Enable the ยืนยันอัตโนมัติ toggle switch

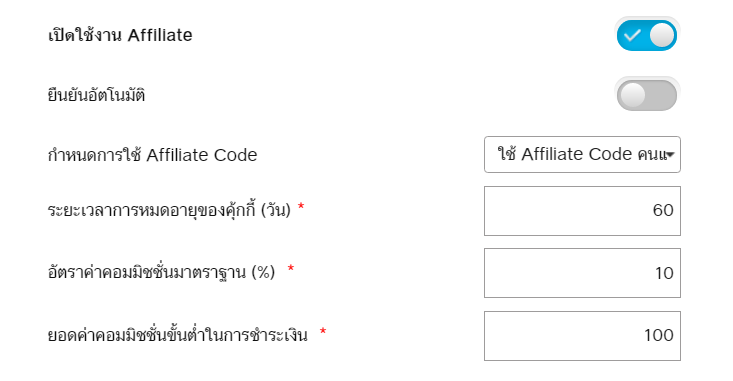(x=647, y=95)
